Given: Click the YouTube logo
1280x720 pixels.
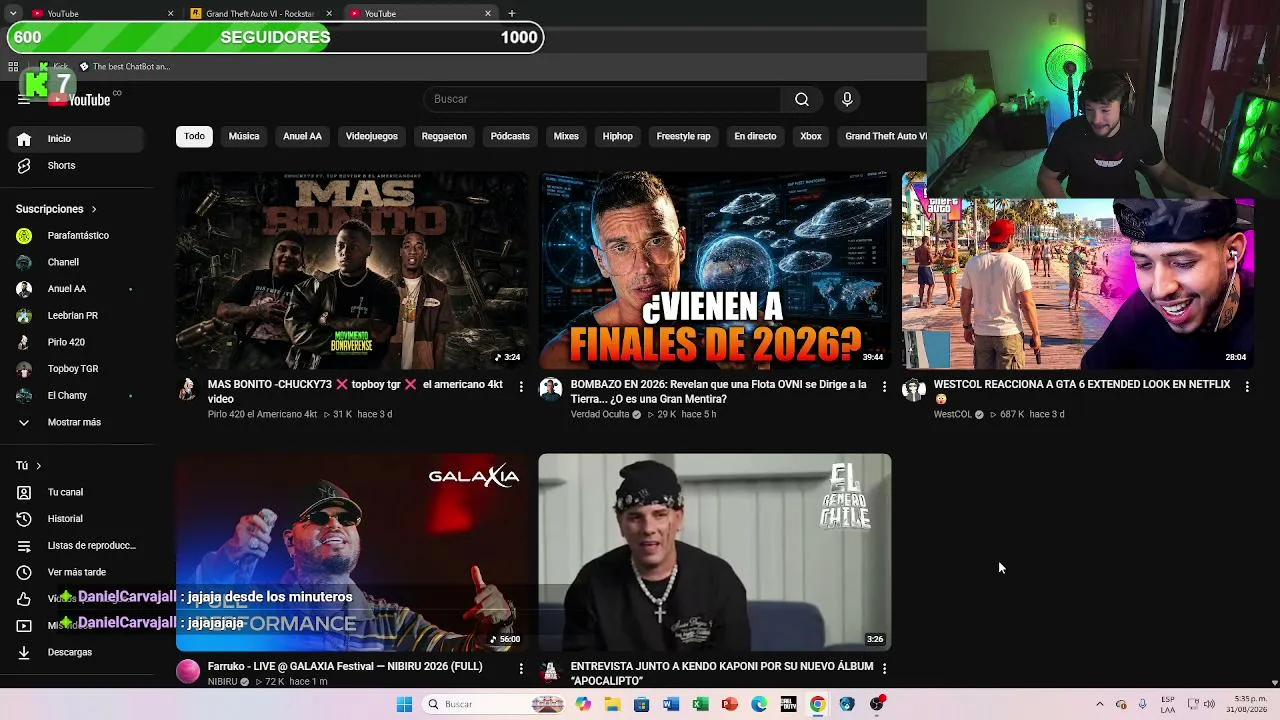Looking at the screenshot, I should point(82,99).
